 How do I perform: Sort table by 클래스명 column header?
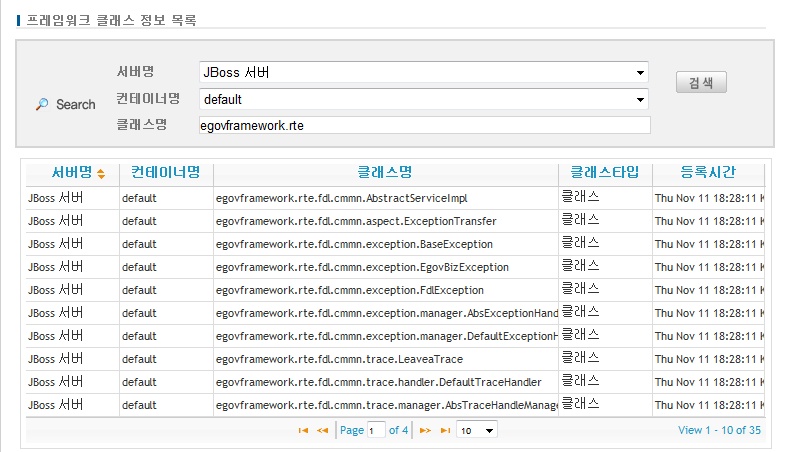(385, 172)
